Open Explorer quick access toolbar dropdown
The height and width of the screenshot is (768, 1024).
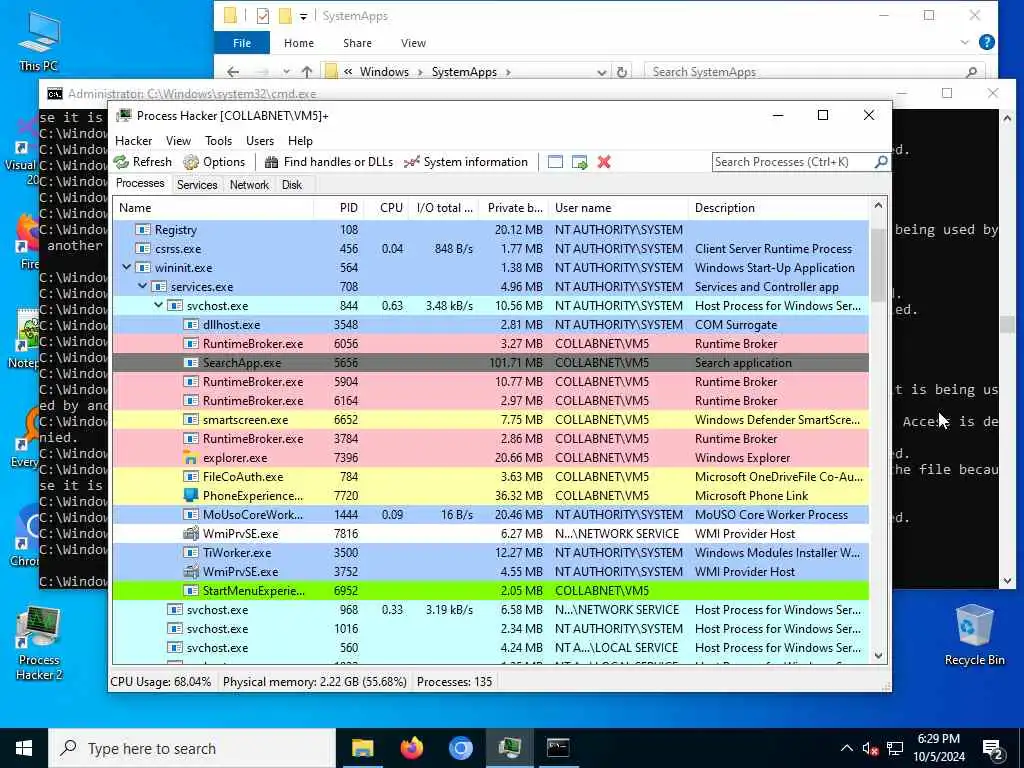coord(304,16)
